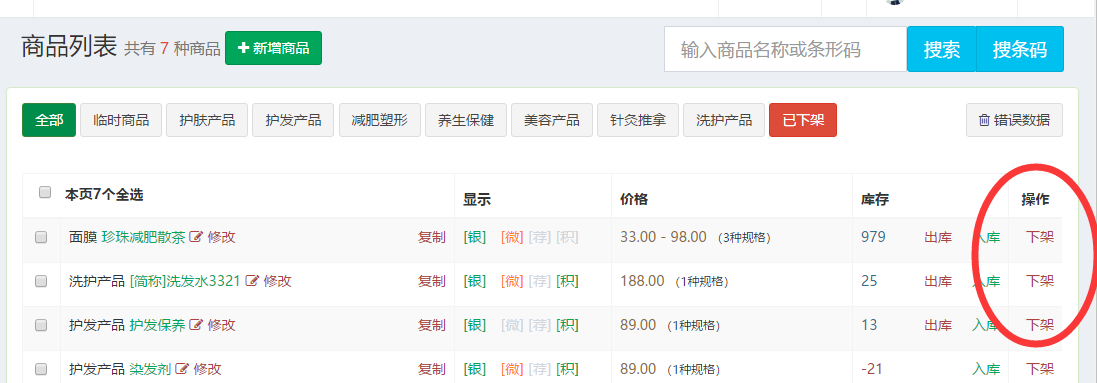
Task: Click the edit icon next to 洗发水3321
Action: click(x=252, y=281)
